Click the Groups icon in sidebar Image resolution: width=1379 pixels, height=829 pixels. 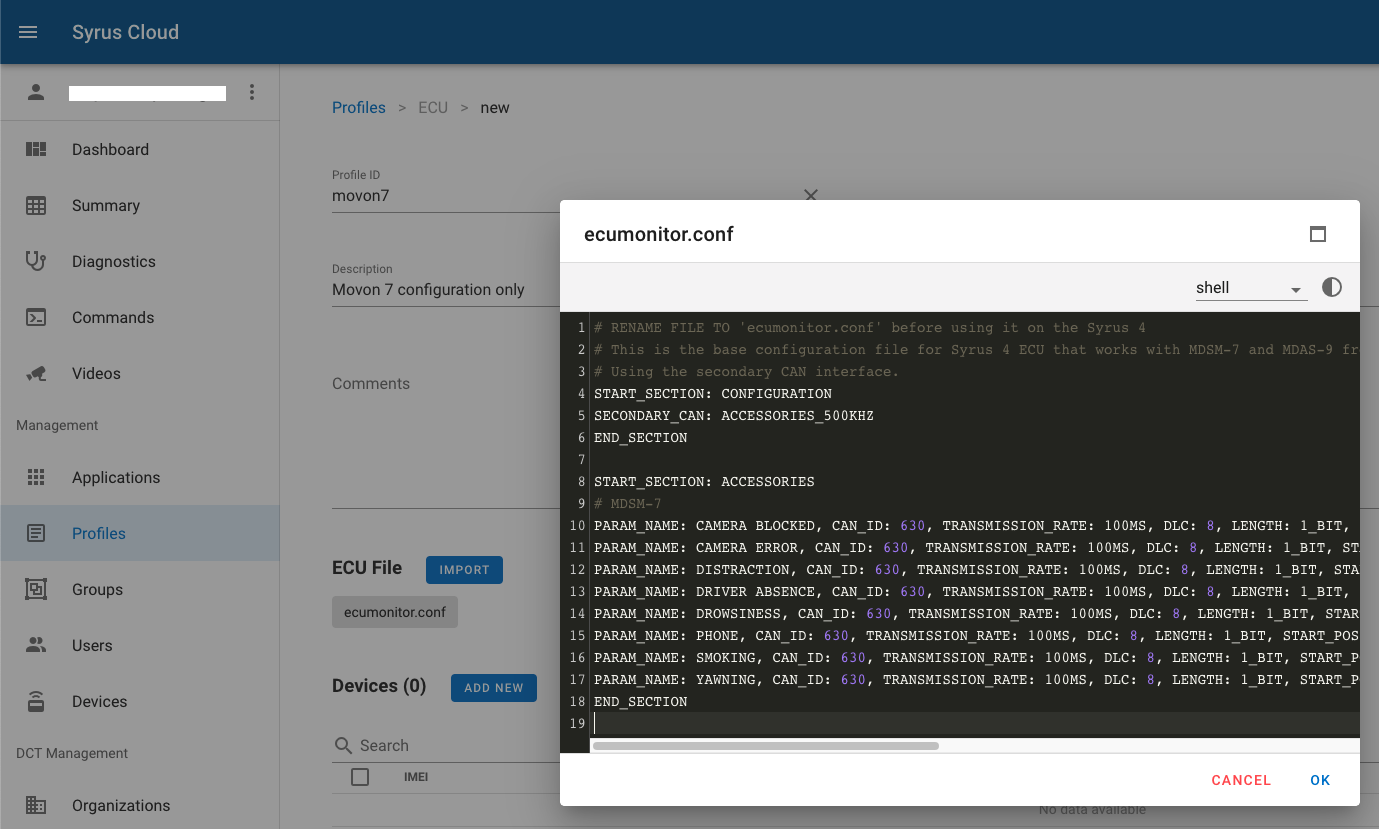pyautogui.click(x=36, y=589)
